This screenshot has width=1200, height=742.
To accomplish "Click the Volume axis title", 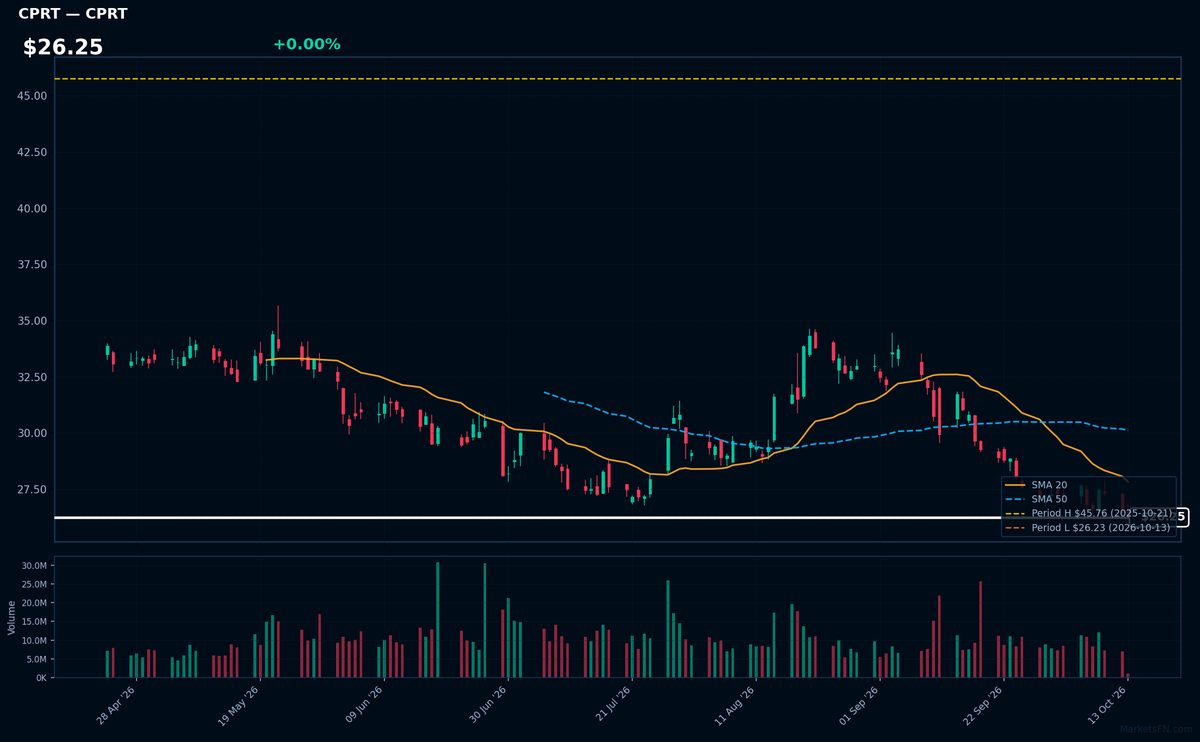I will [11, 617].
